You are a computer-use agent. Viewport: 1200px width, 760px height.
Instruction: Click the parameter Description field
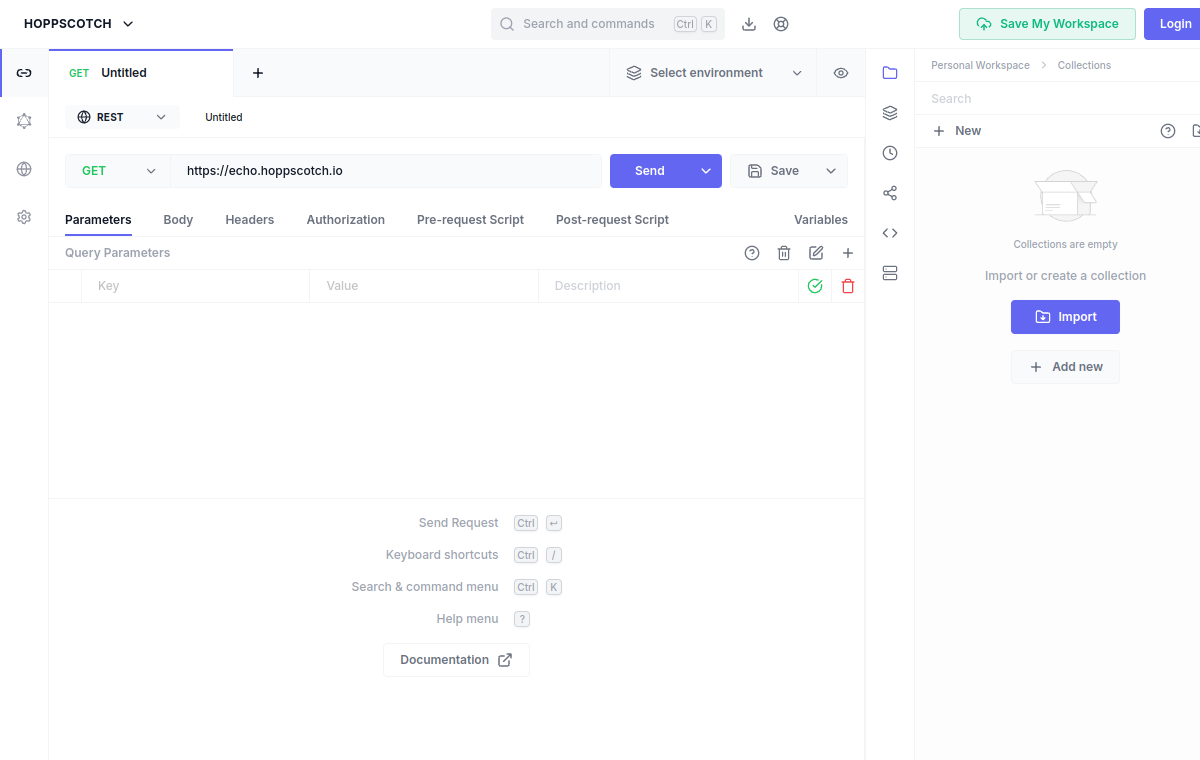pyautogui.click(x=668, y=286)
